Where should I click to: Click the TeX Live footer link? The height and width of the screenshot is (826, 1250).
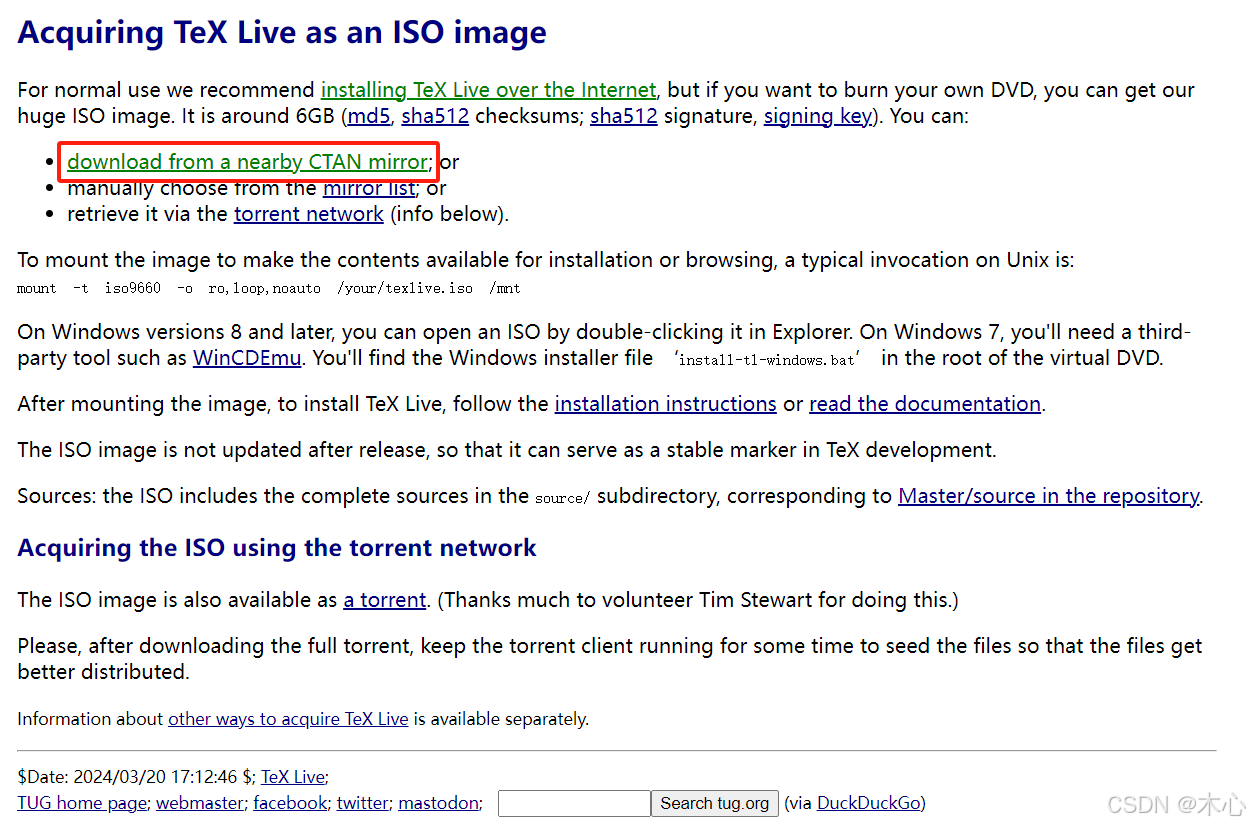(293, 777)
